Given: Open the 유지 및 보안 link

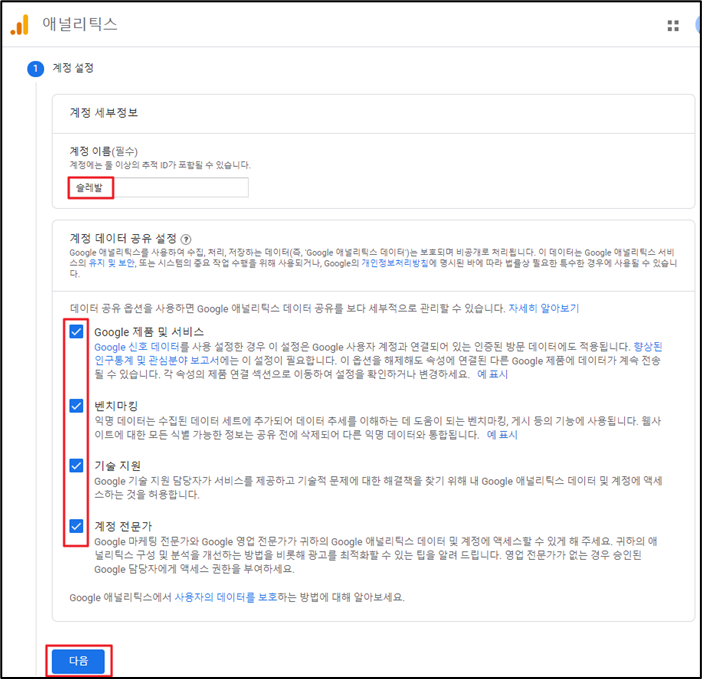Looking at the screenshot, I should [x=111, y=263].
